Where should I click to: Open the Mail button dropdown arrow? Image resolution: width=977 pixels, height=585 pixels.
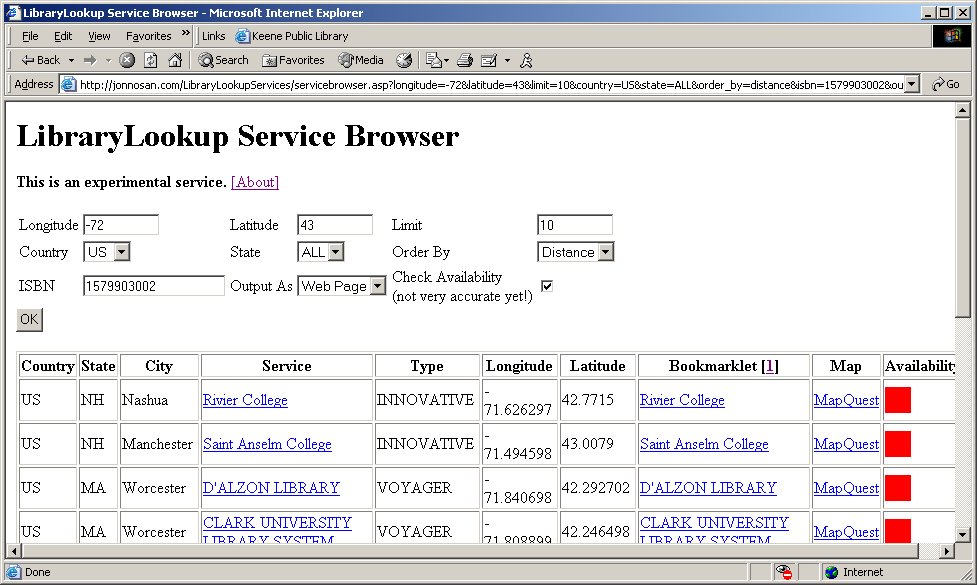click(x=446, y=60)
